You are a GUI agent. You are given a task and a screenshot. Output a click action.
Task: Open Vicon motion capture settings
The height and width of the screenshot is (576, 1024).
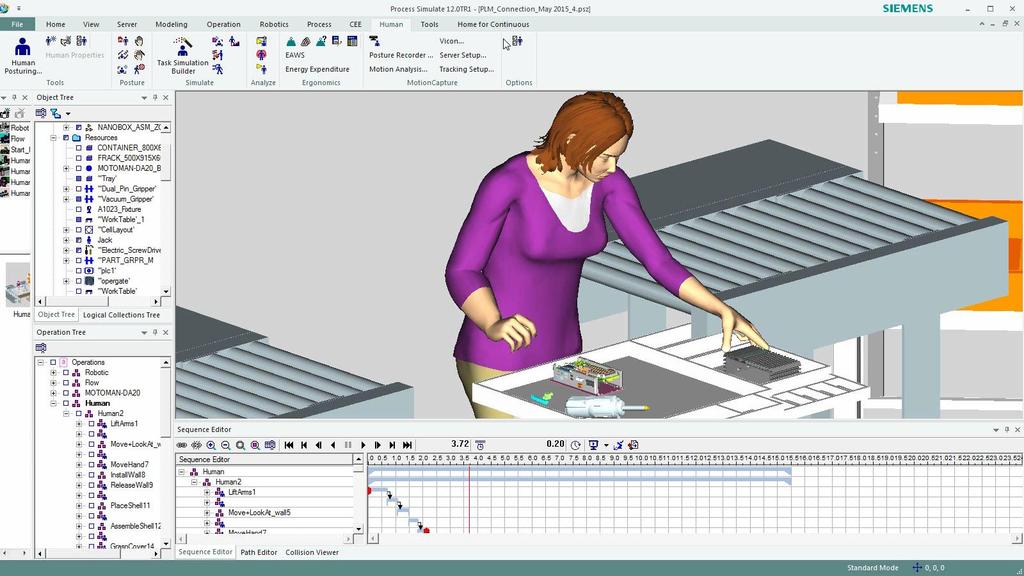pos(452,41)
